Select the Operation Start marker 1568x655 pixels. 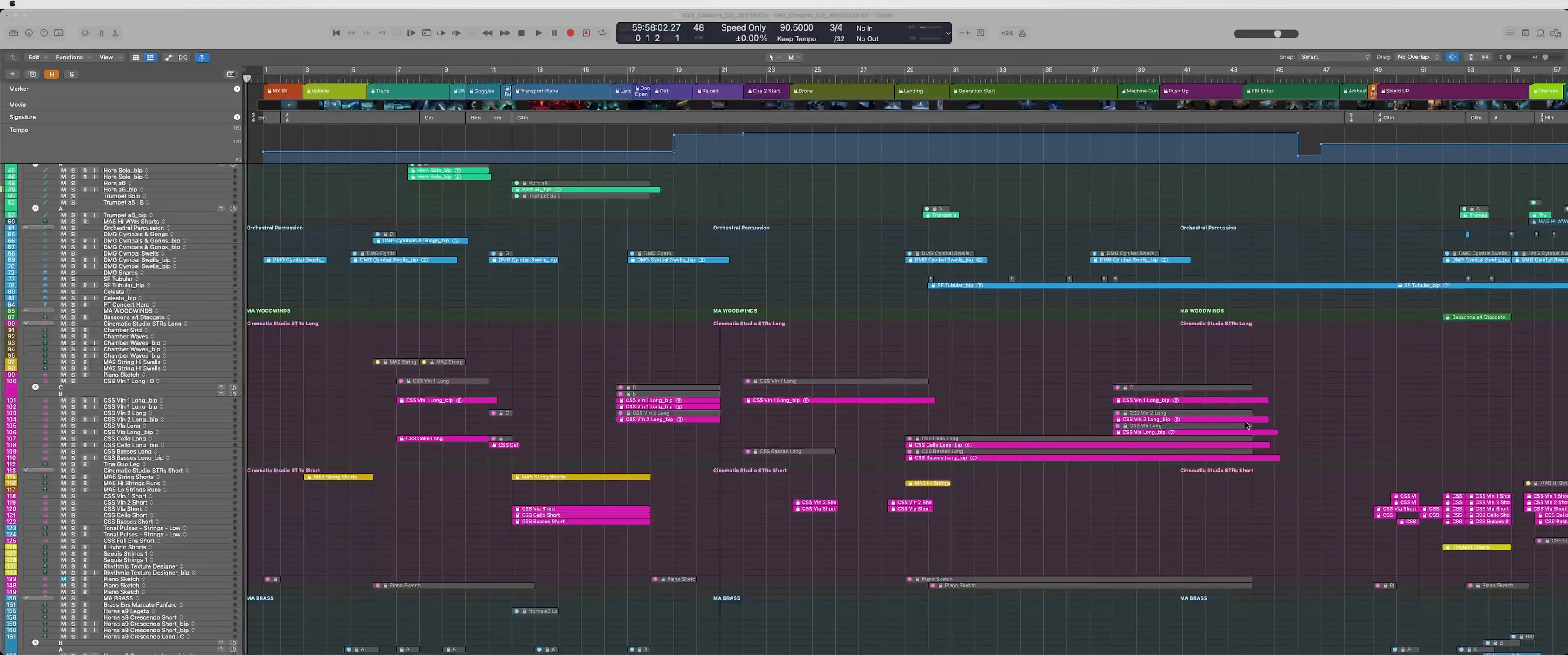coord(1033,91)
